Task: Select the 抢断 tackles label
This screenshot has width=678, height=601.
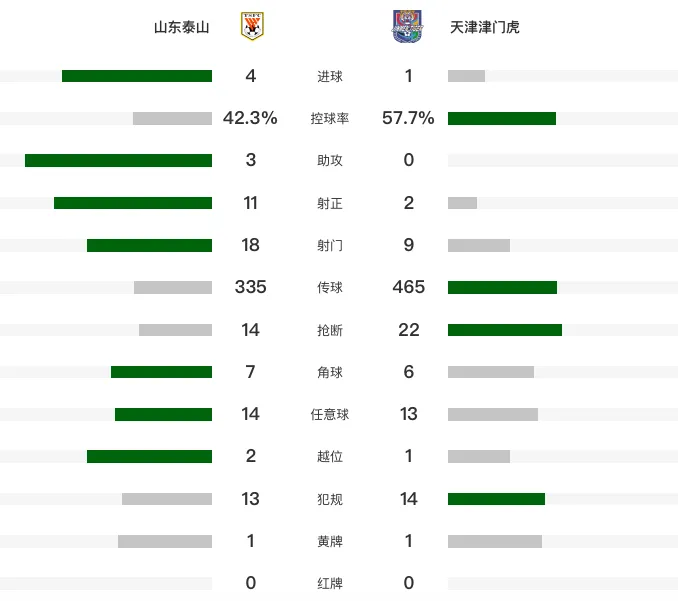Action: (329, 330)
